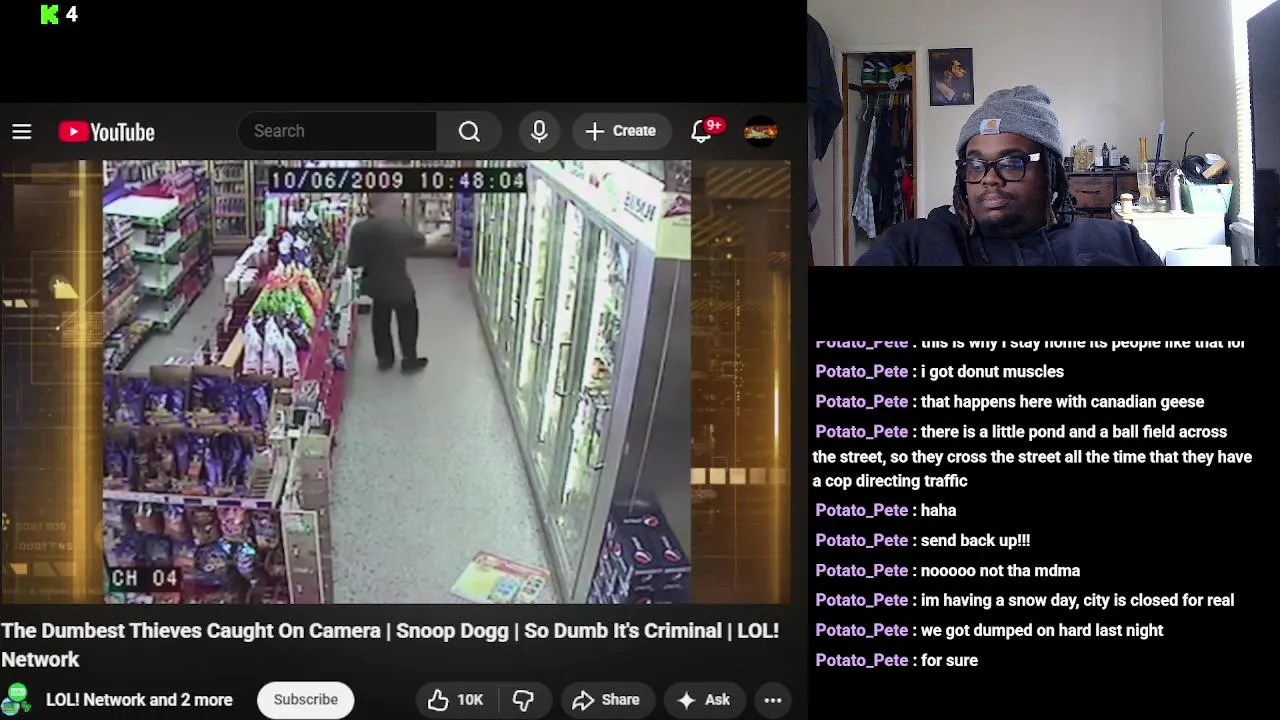Click the Ask button
1280x720 pixels.
704,700
